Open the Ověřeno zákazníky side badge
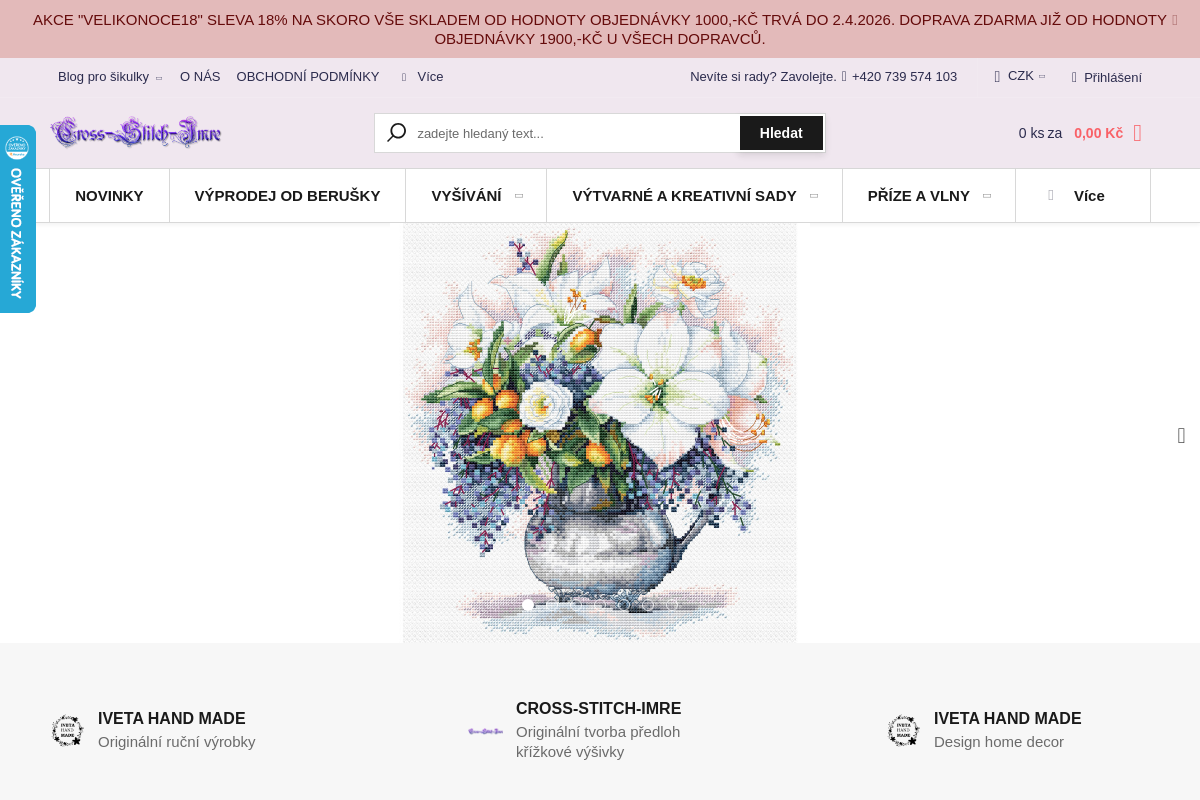Viewport: 1200px width, 800px height. tap(17, 219)
